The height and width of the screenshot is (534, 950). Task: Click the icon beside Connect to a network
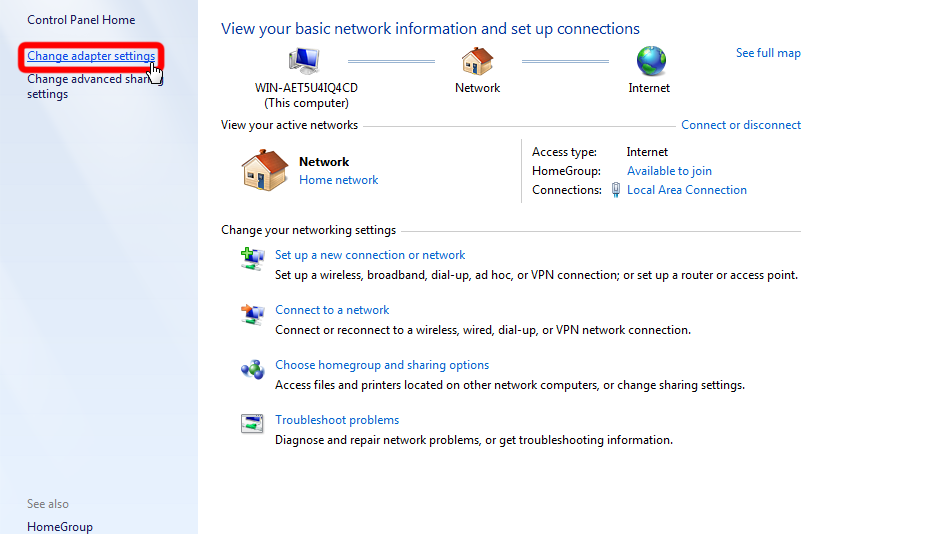click(252, 314)
